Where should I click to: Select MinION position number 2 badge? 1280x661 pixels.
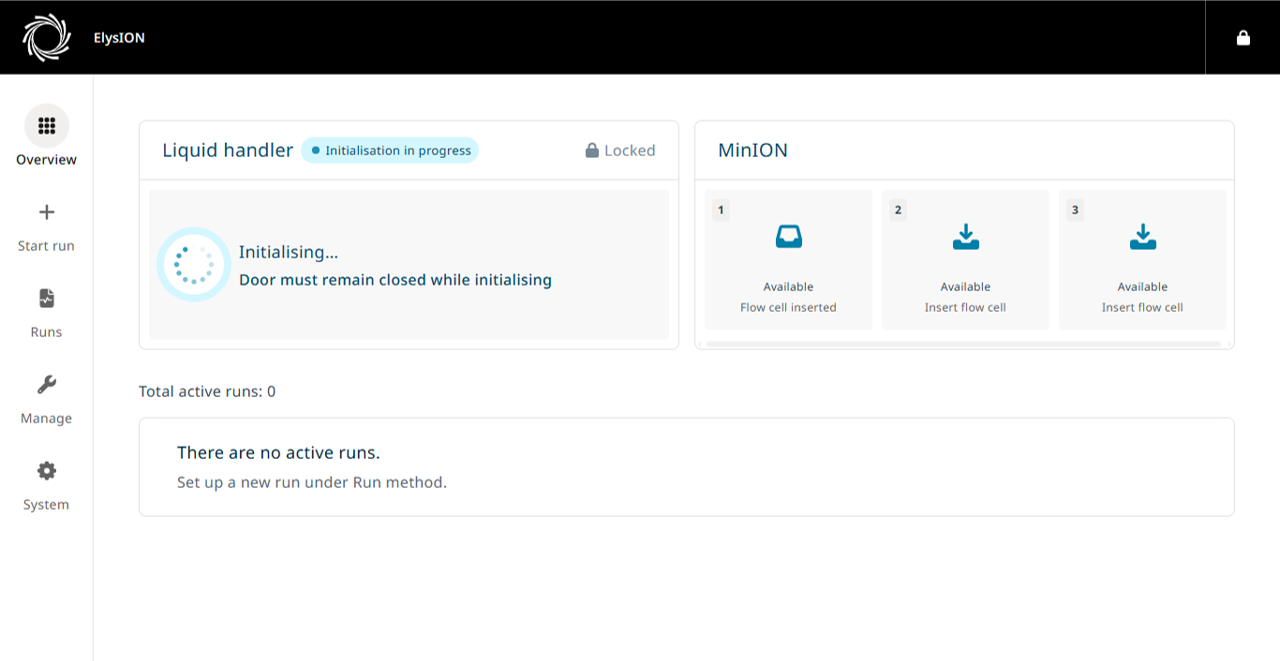pos(898,210)
